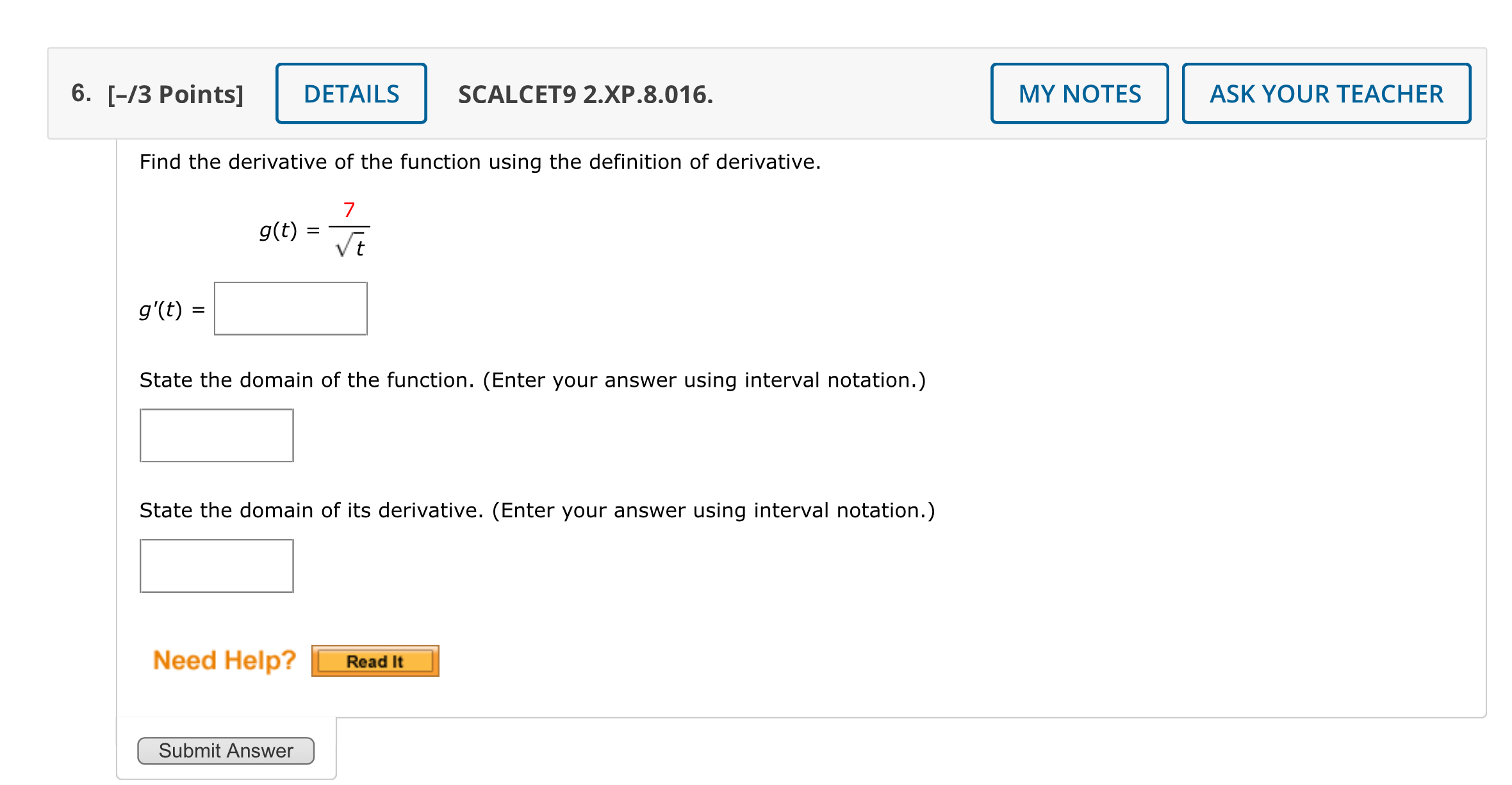Open MY NOTES for this question
1512x785 pixels.
(x=1079, y=93)
